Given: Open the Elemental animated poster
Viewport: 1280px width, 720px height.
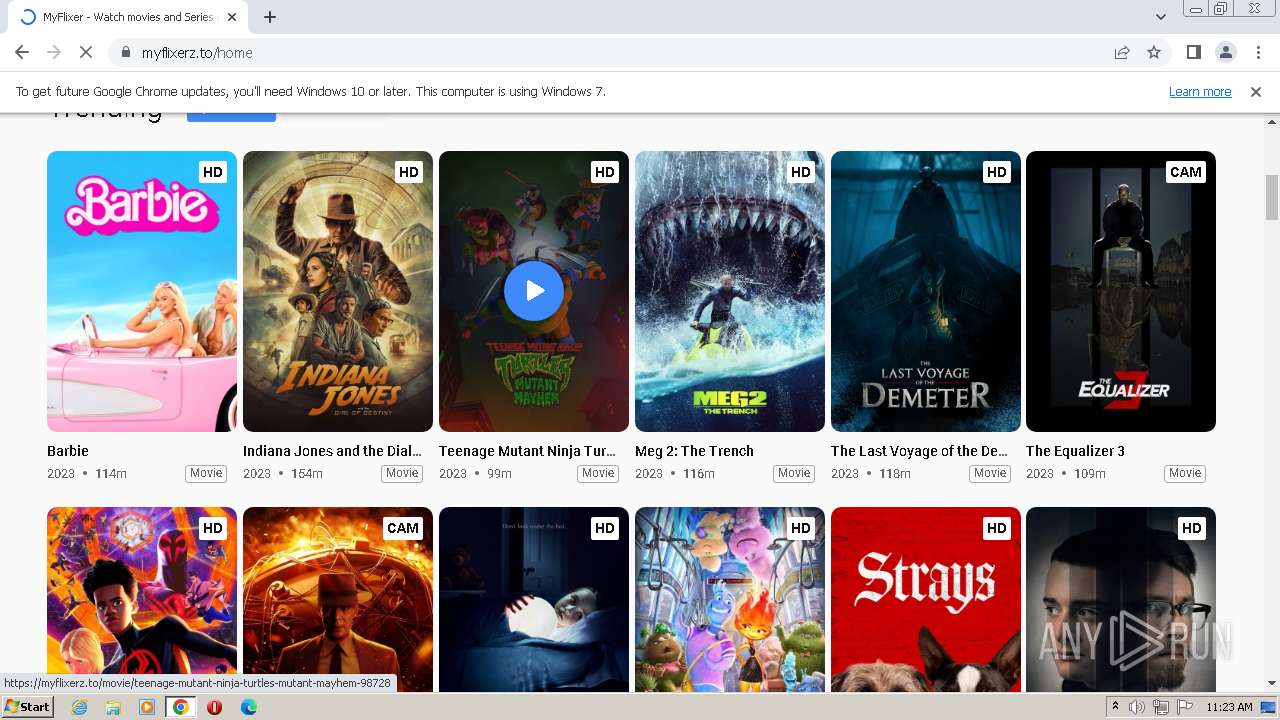Looking at the screenshot, I should point(730,599).
